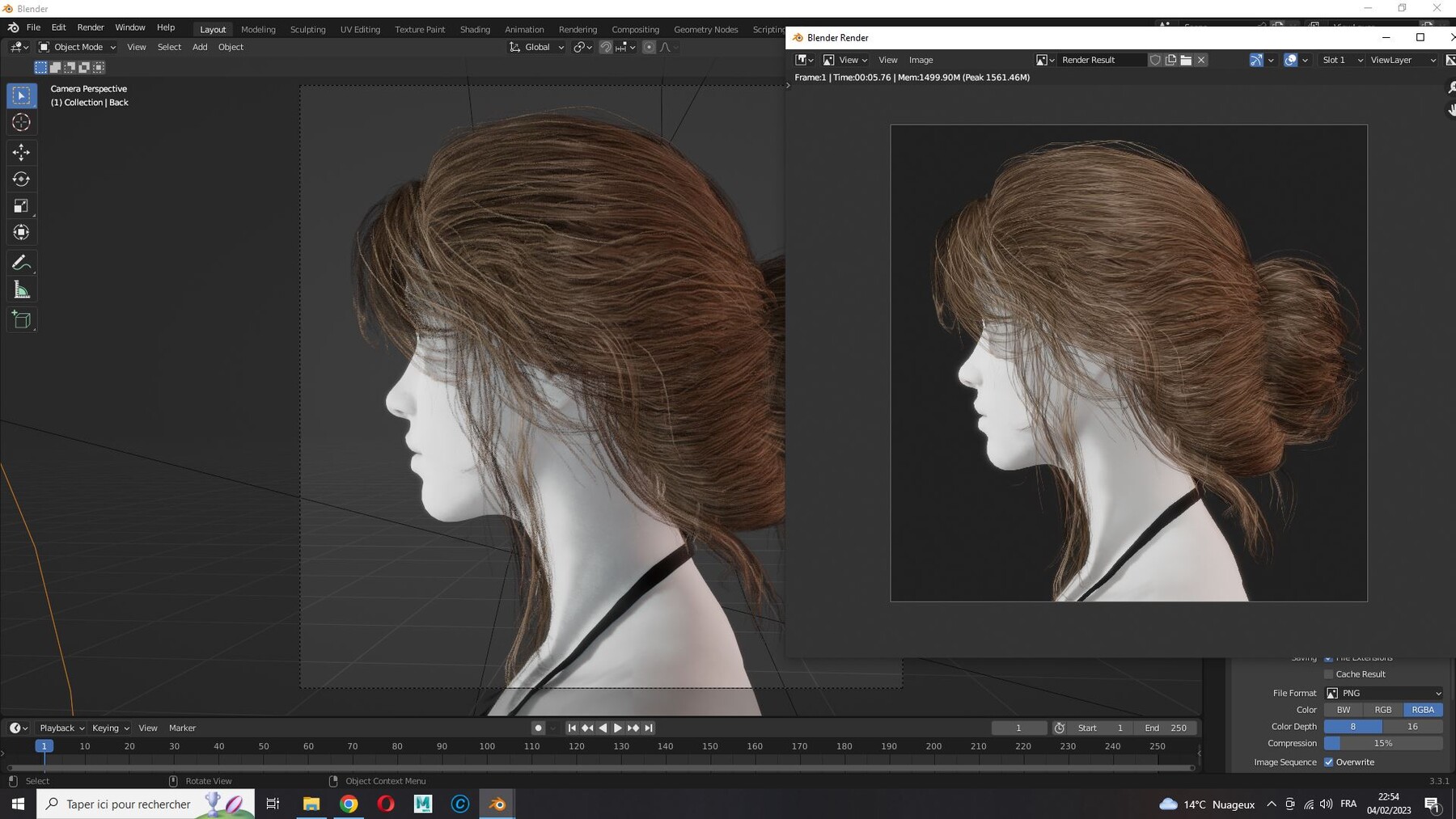The width and height of the screenshot is (1456, 819).
Task: Open the File menu
Action: (x=33, y=27)
